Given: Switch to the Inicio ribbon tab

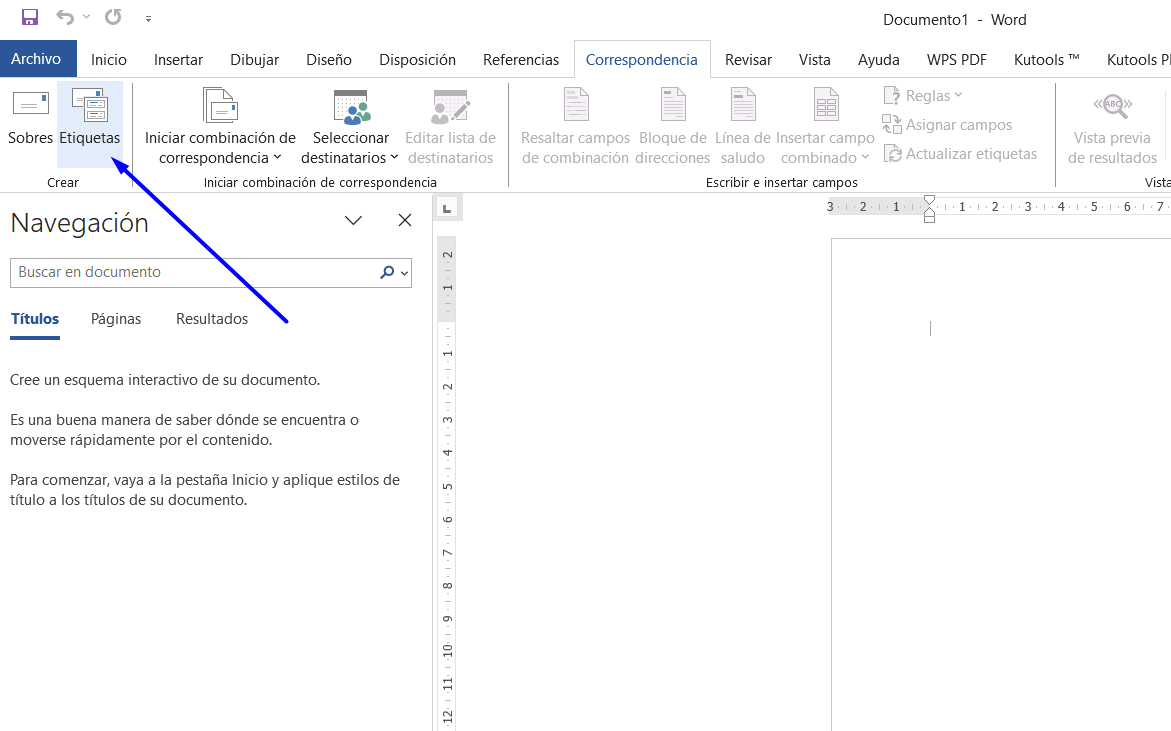Looking at the screenshot, I should tap(109, 60).
